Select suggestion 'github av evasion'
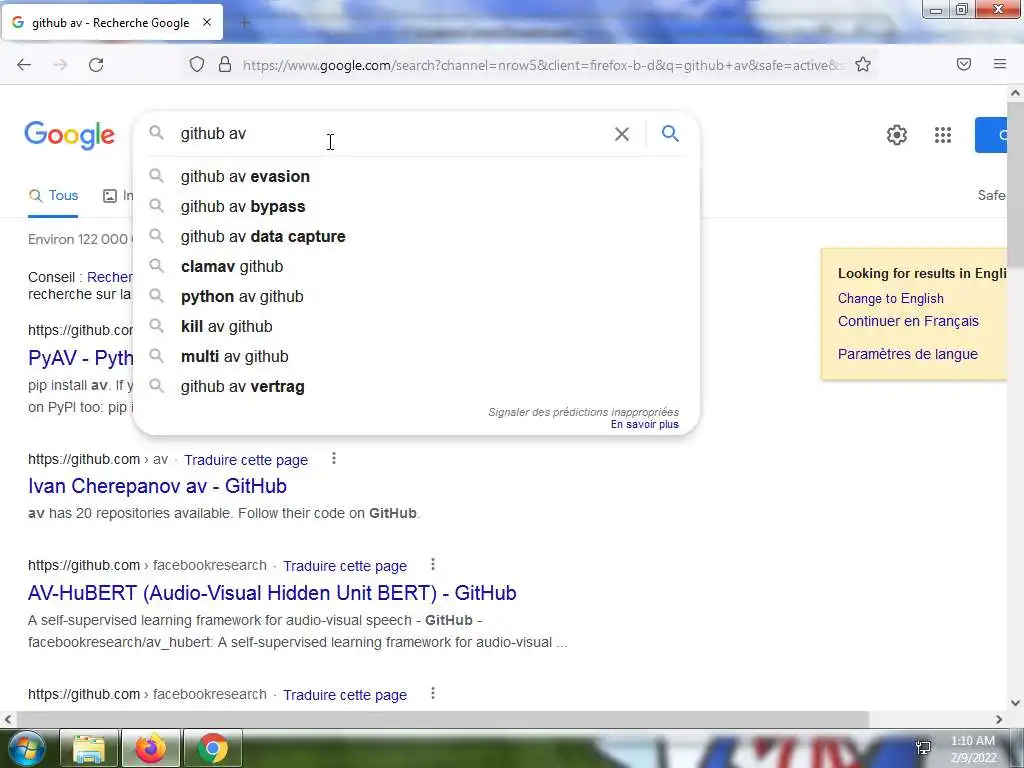1024x768 pixels. click(x=417, y=176)
